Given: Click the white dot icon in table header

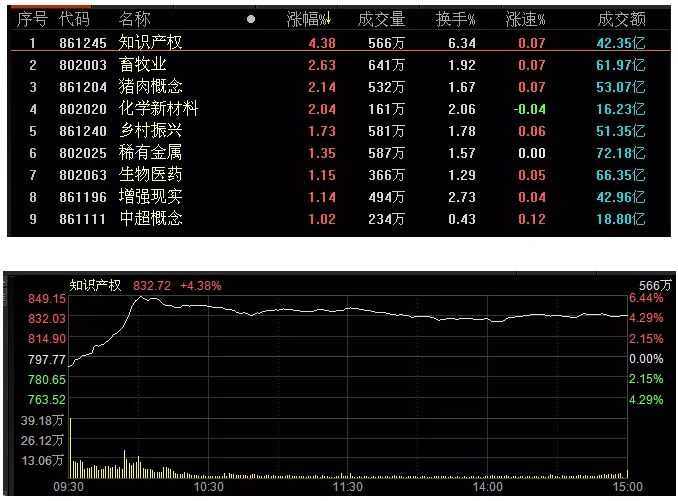Looking at the screenshot, I should tap(251, 19).
